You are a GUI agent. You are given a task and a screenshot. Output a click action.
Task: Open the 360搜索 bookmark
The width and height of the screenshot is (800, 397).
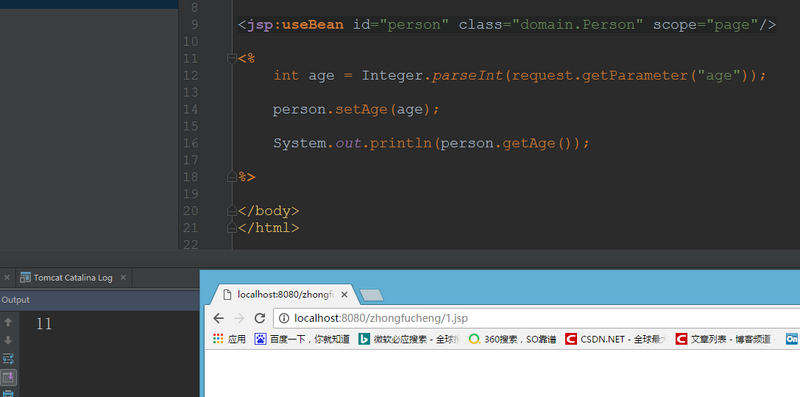point(512,339)
